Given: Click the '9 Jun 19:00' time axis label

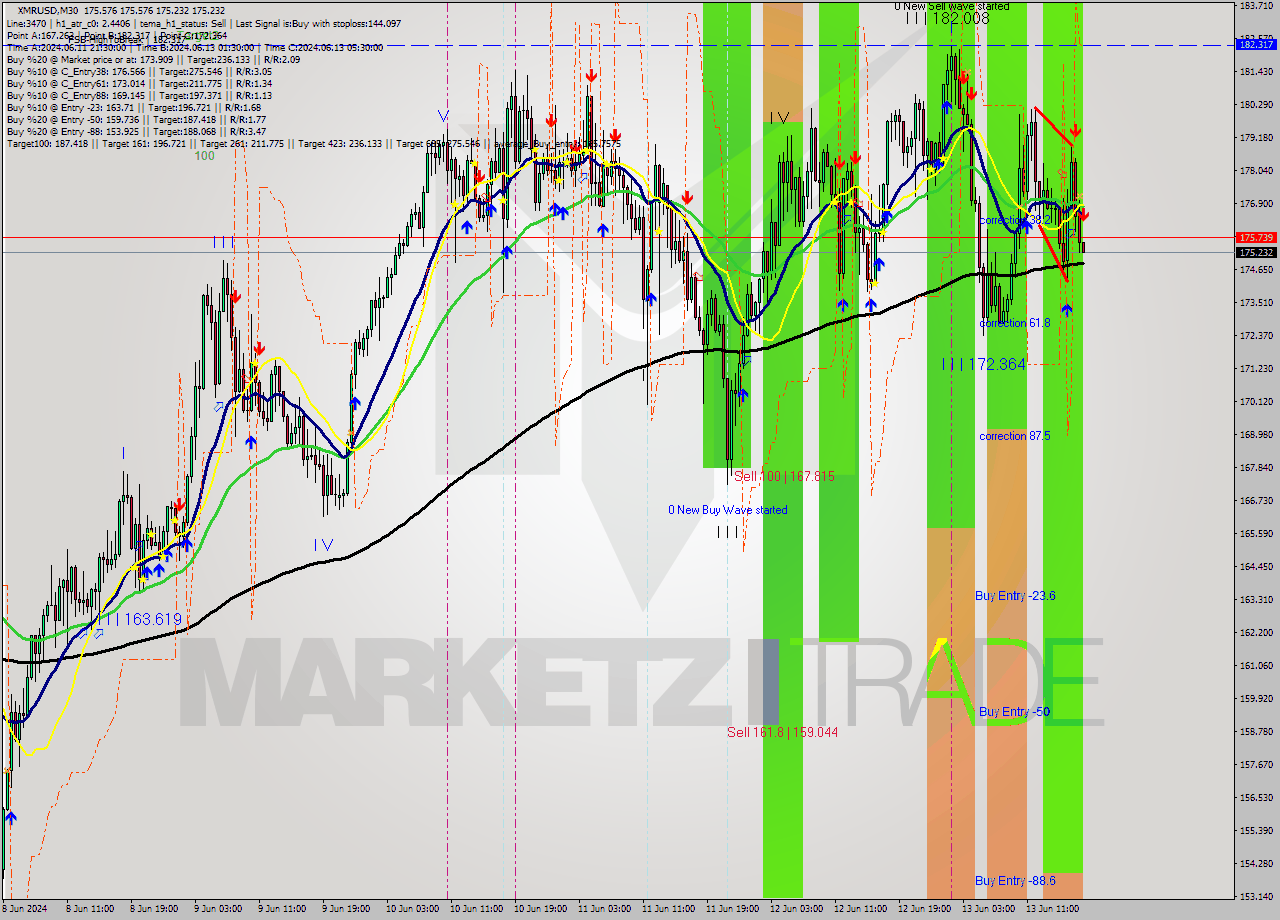Looking at the screenshot, I should [x=344, y=910].
